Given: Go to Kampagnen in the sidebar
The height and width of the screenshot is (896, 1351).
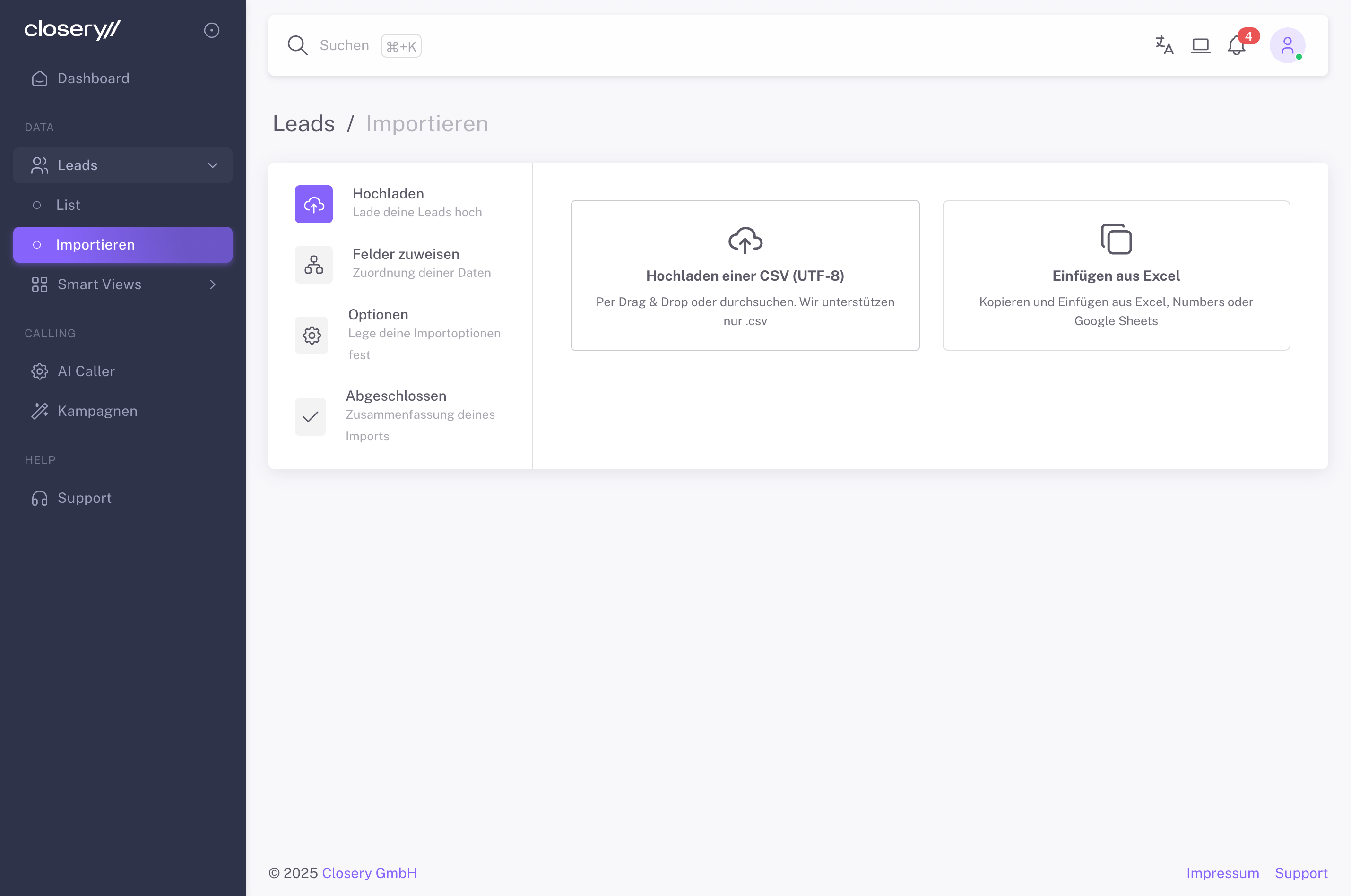Looking at the screenshot, I should point(97,411).
